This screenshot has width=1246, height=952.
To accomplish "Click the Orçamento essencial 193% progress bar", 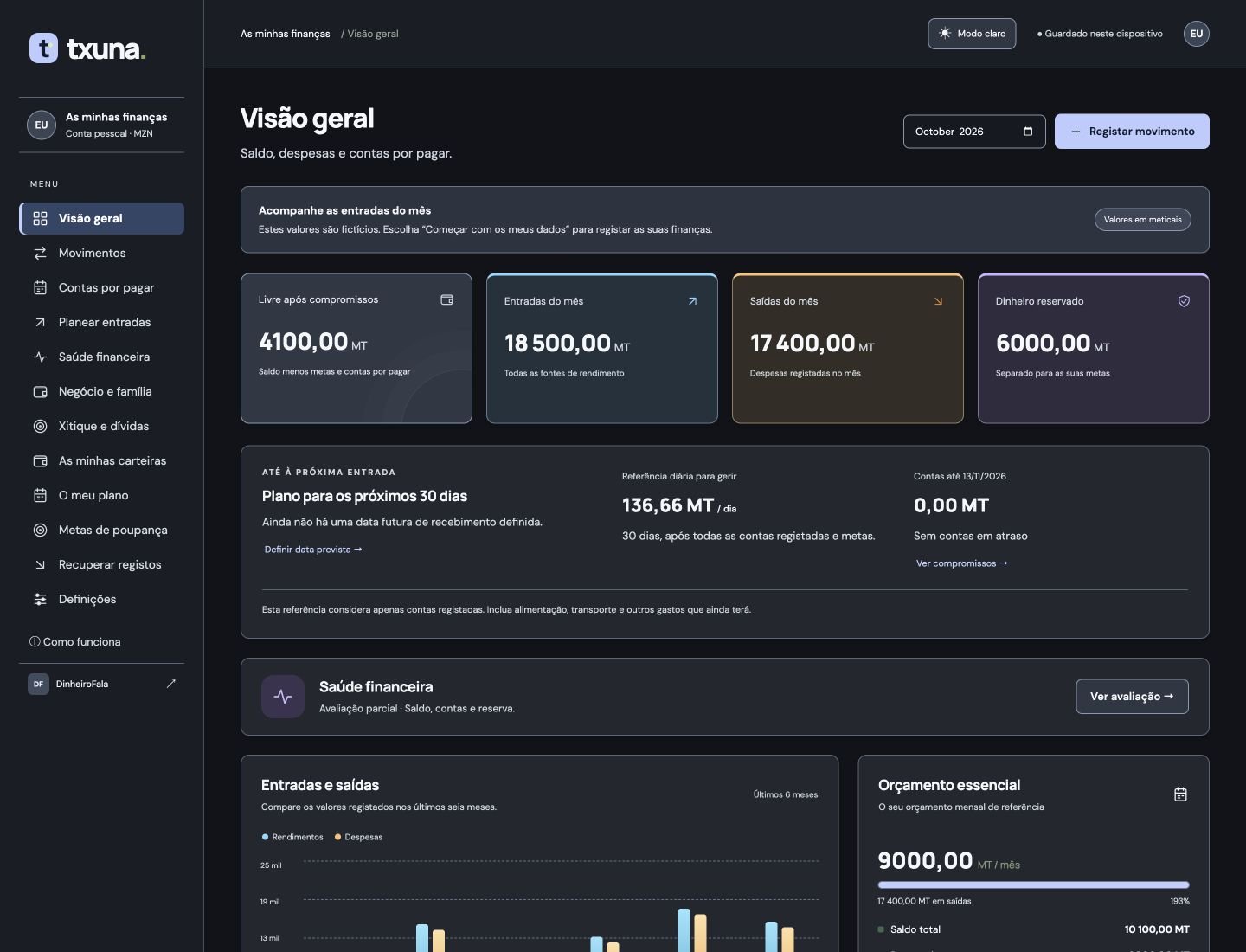I will [x=1033, y=884].
